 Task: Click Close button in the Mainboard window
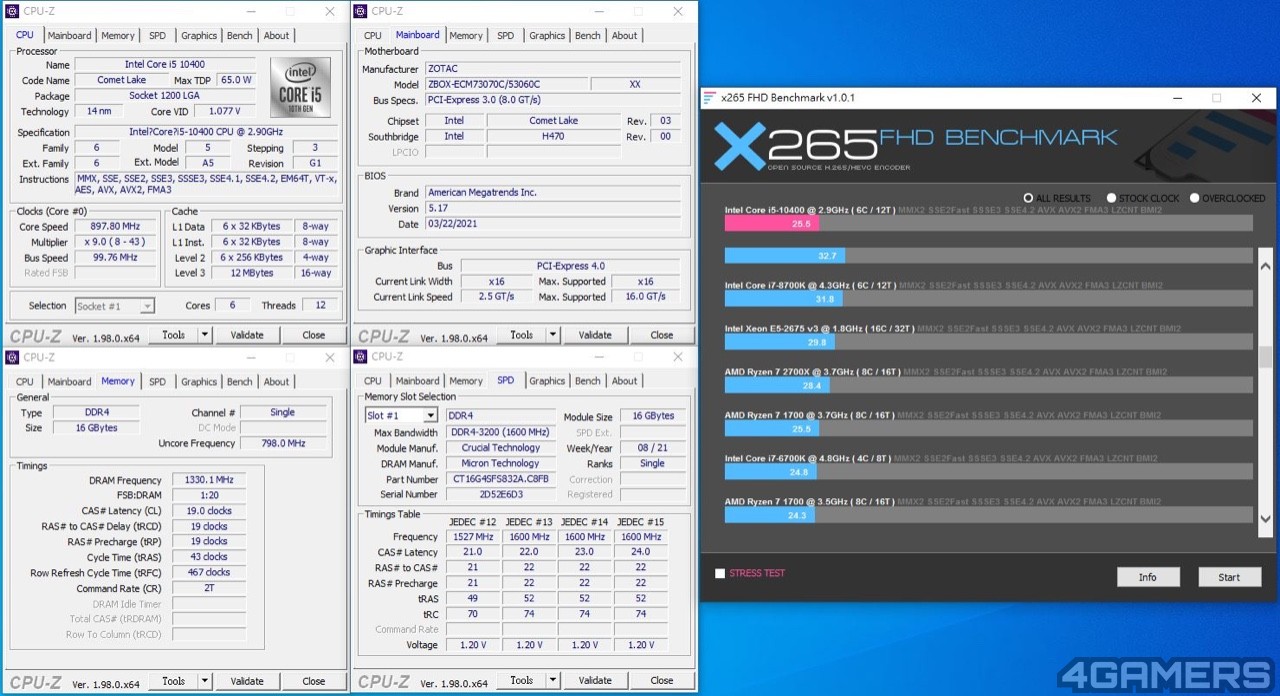[662, 335]
